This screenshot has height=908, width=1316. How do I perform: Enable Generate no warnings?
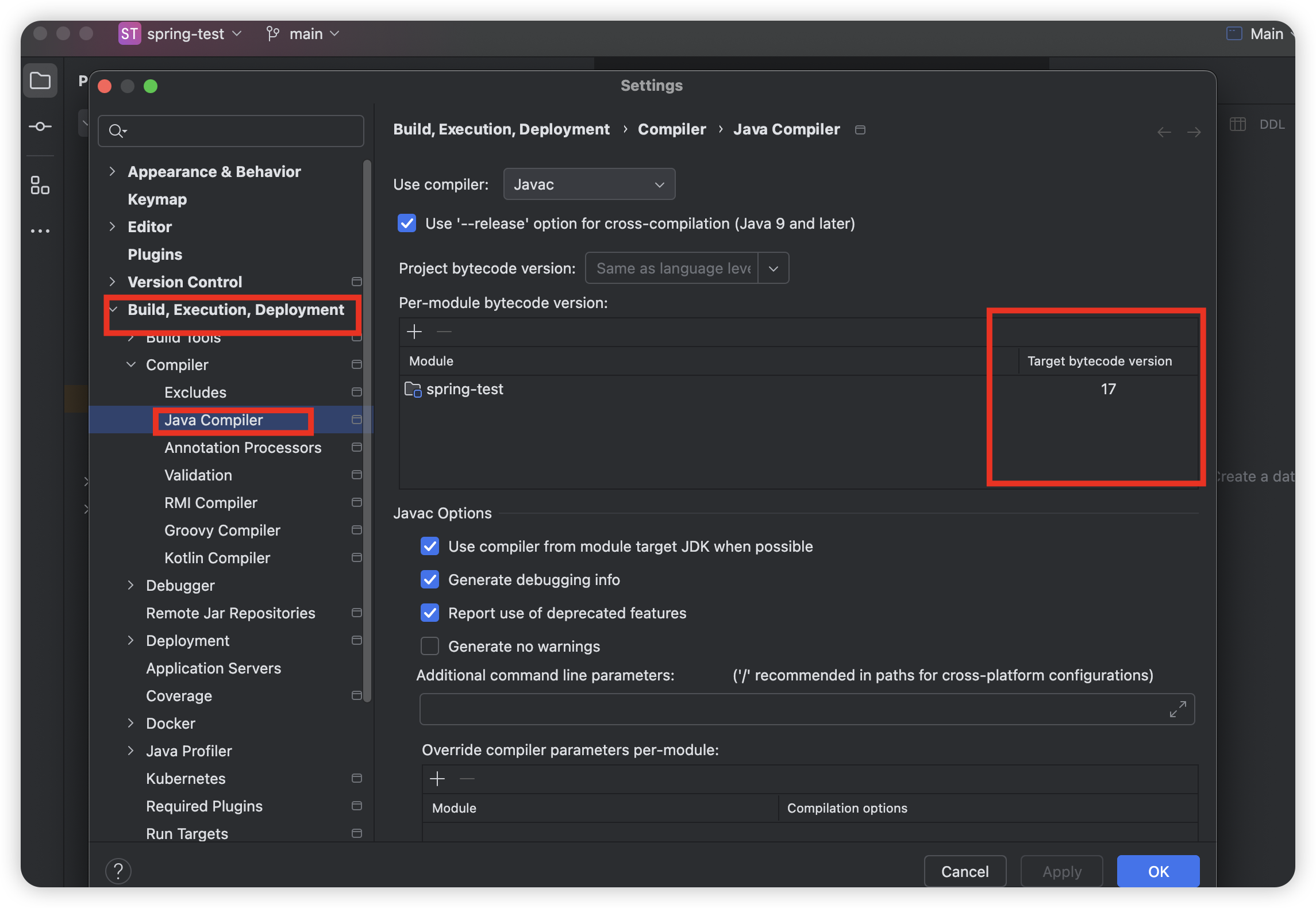click(x=430, y=647)
